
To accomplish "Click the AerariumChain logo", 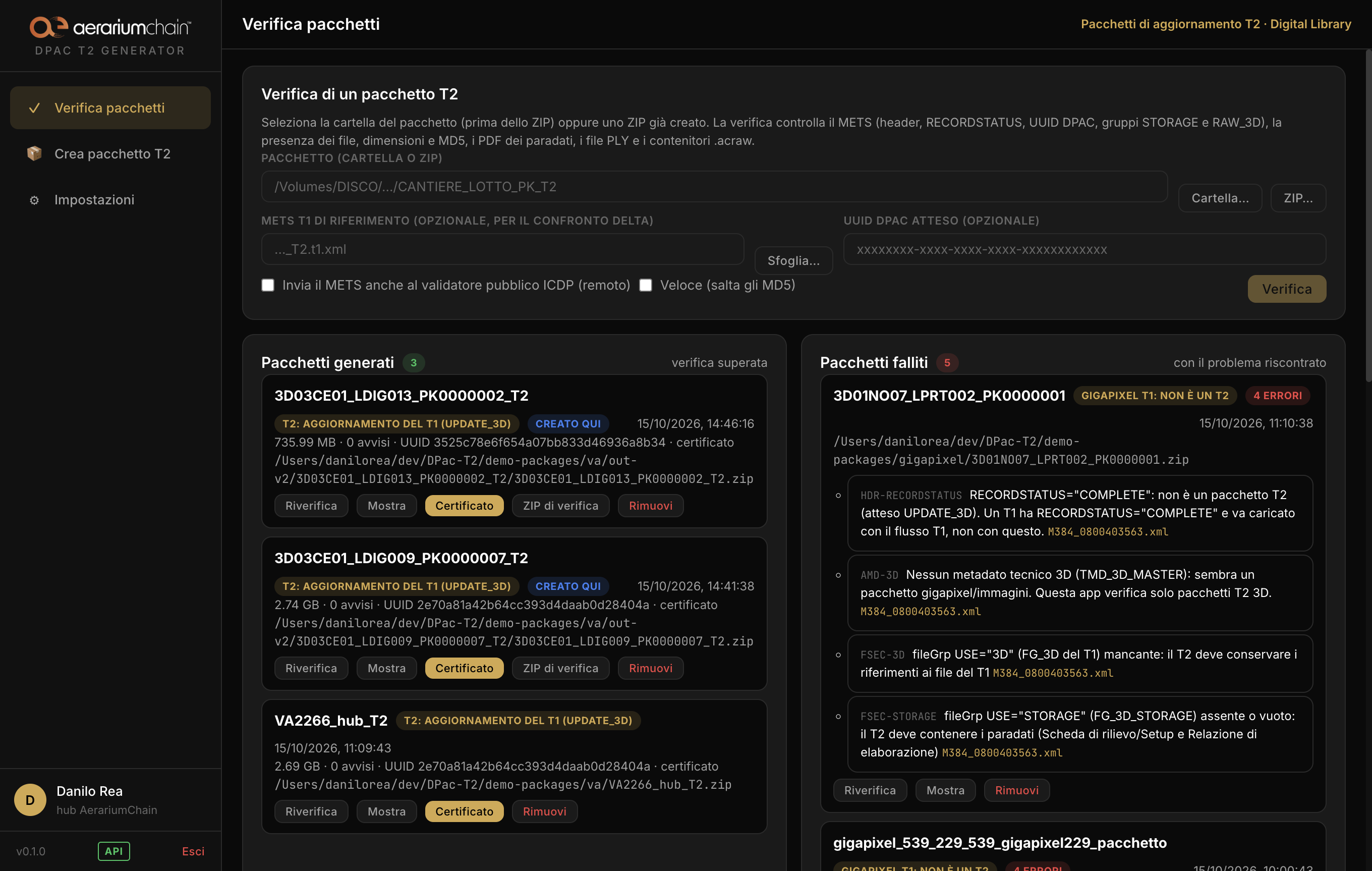I will pyautogui.click(x=110, y=27).
